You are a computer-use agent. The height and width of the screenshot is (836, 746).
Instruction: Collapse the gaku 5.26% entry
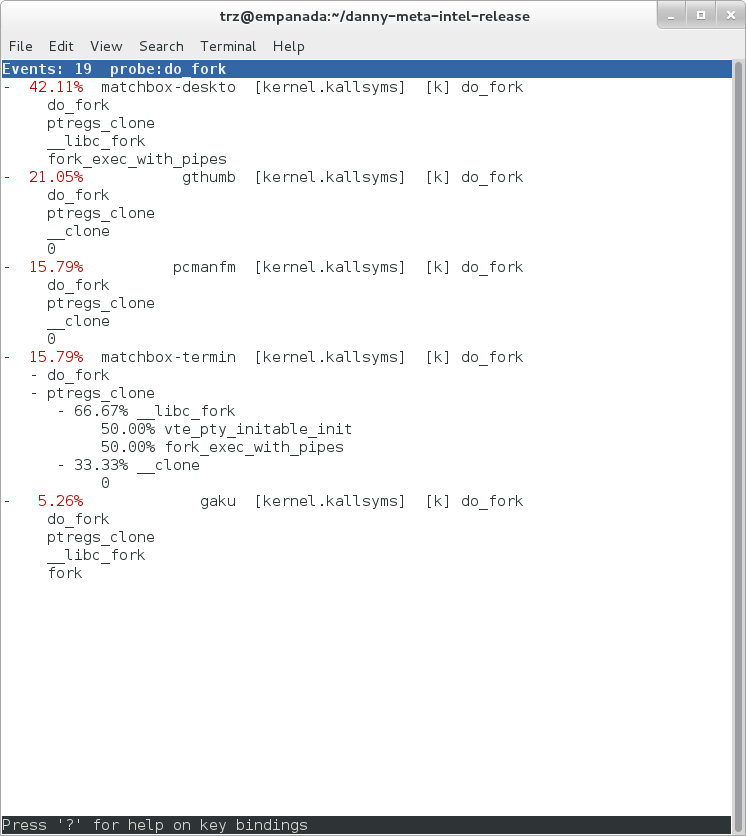[x=7, y=501]
